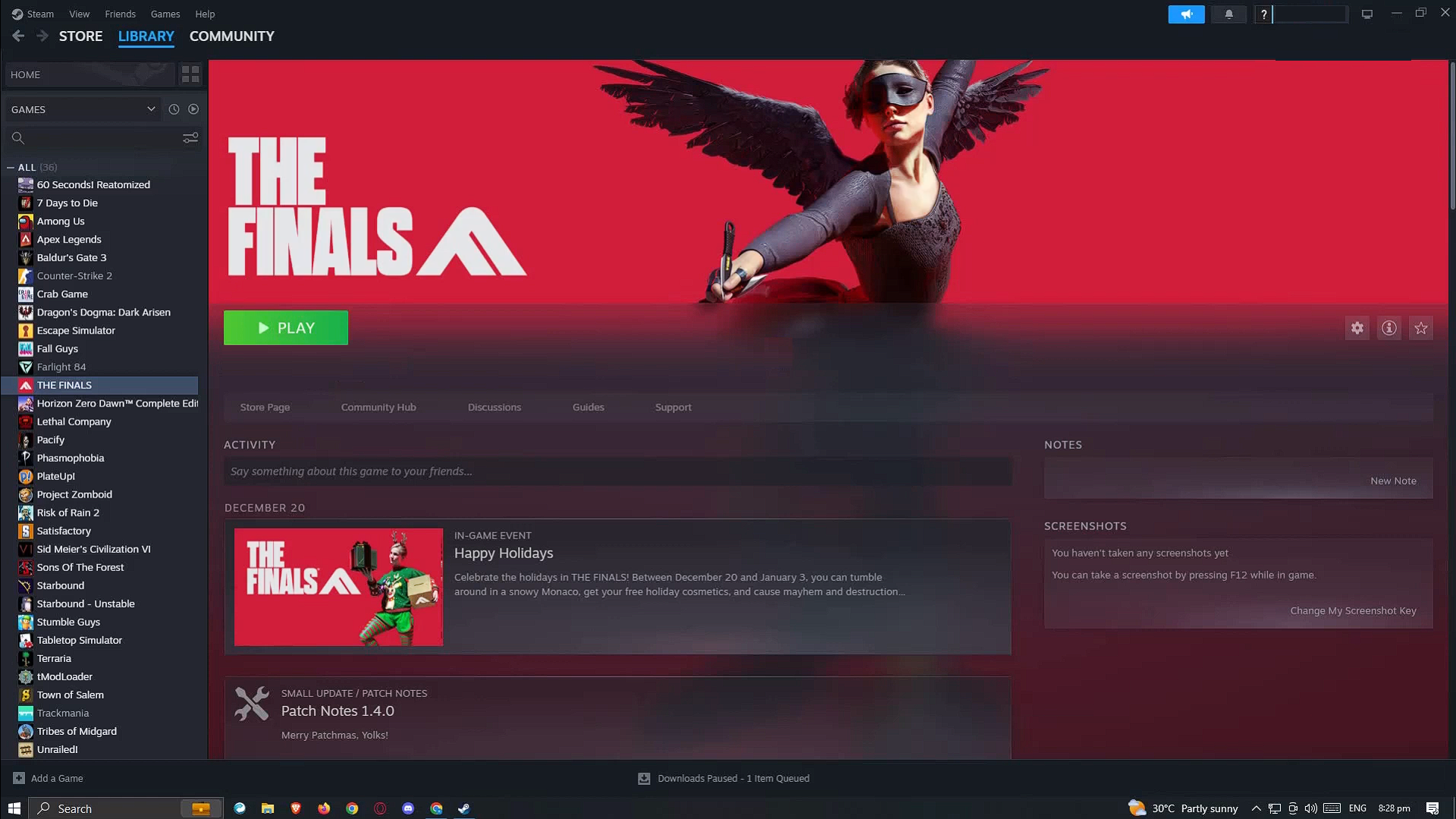Open the notifications bell icon

click(x=1228, y=14)
